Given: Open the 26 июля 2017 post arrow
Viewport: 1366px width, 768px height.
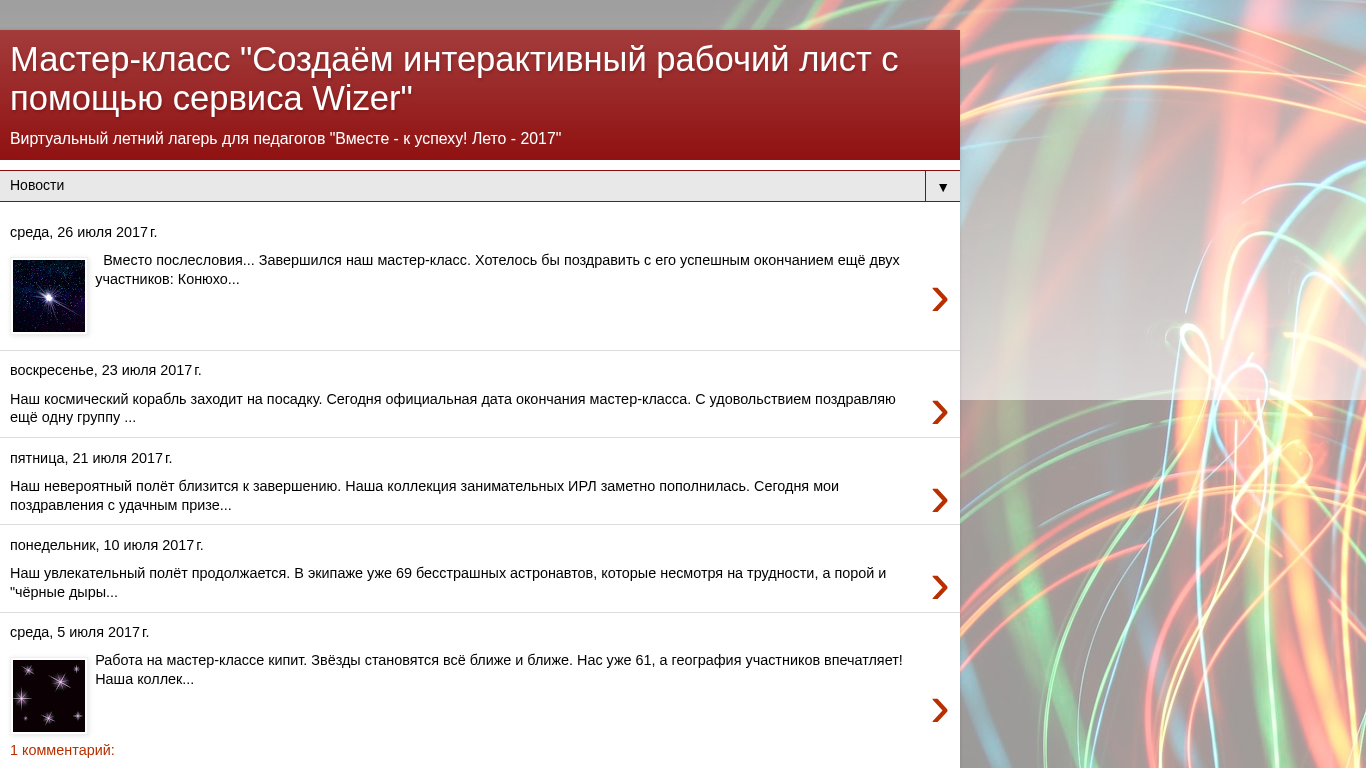Looking at the screenshot, I should pos(939,298).
